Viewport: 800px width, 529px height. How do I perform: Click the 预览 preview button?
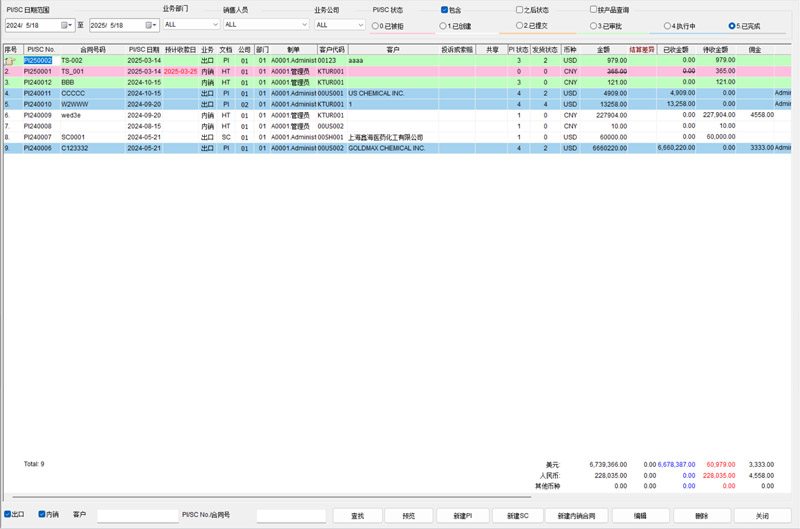pyautogui.click(x=409, y=516)
